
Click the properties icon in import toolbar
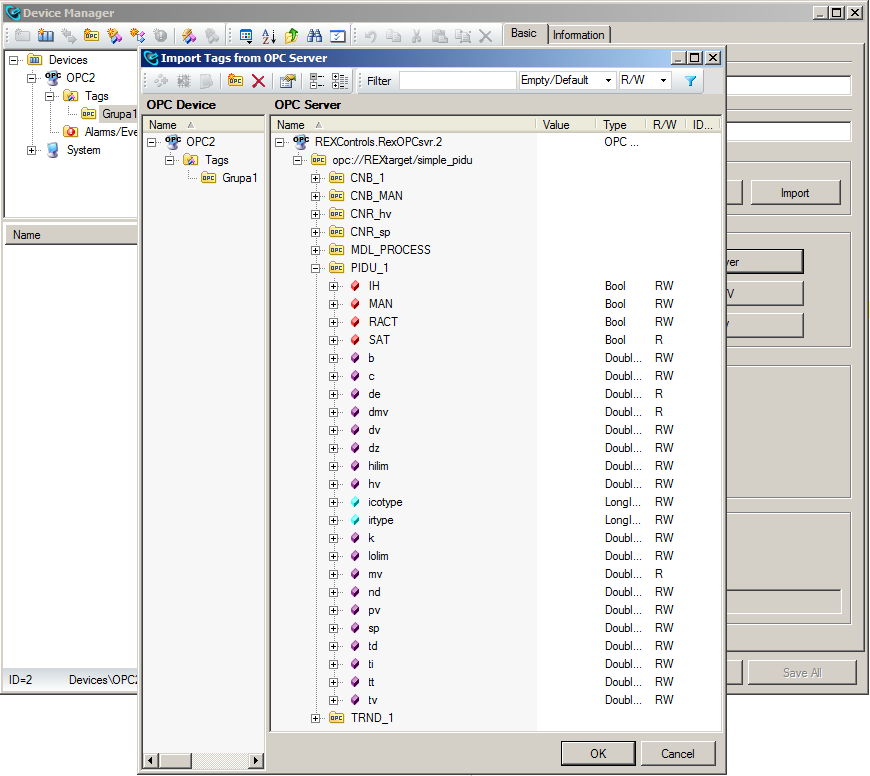point(288,81)
